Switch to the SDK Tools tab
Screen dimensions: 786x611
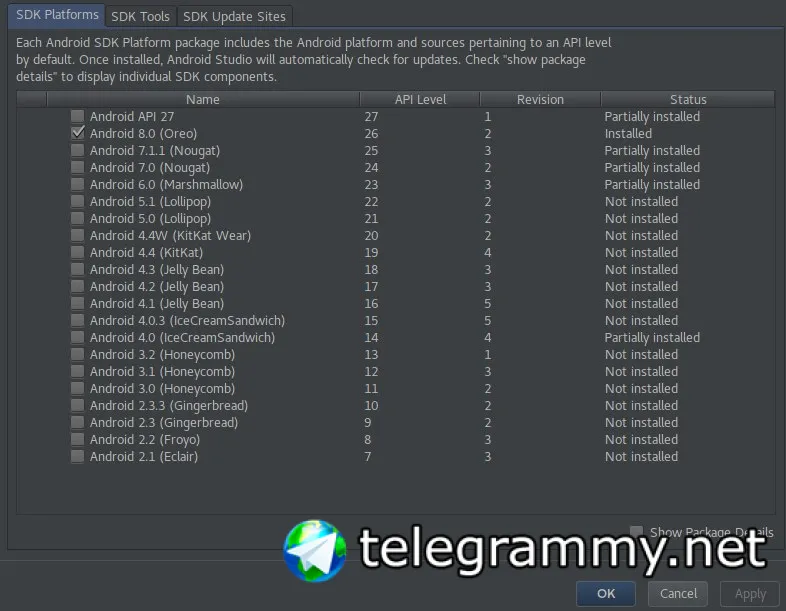(140, 16)
